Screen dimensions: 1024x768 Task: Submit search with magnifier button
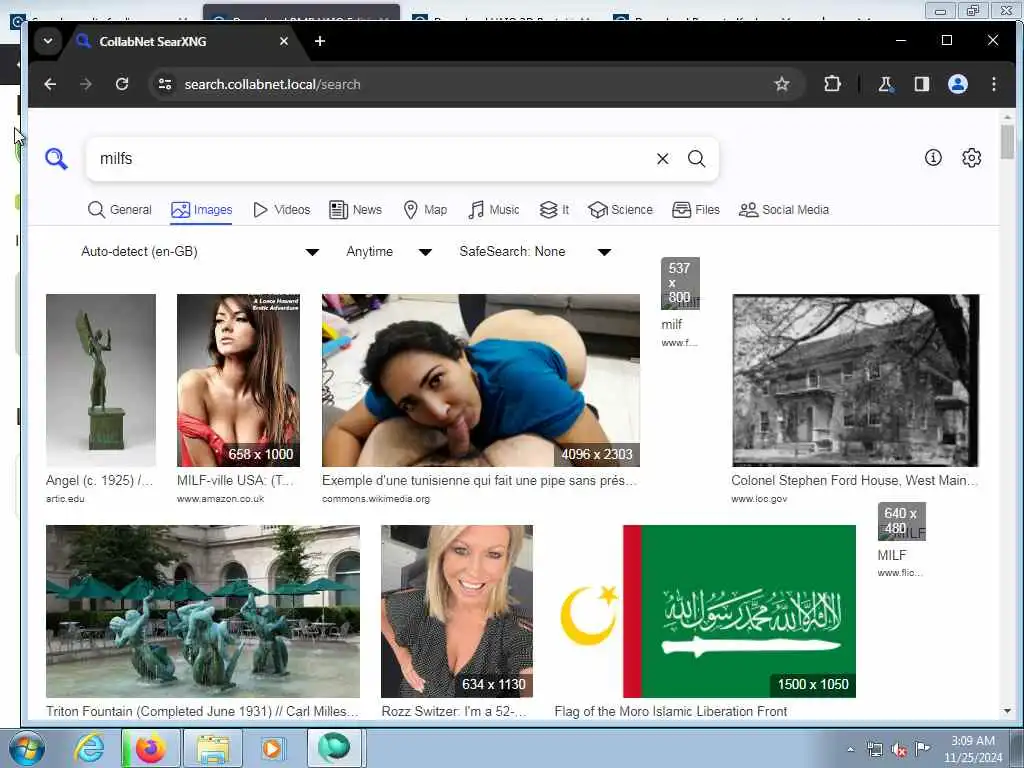tap(696, 159)
